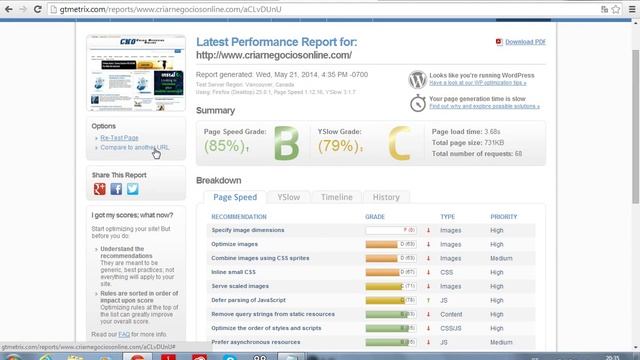Click the report generated date text
Screen dimensions: 640x360
click(x=282, y=75)
